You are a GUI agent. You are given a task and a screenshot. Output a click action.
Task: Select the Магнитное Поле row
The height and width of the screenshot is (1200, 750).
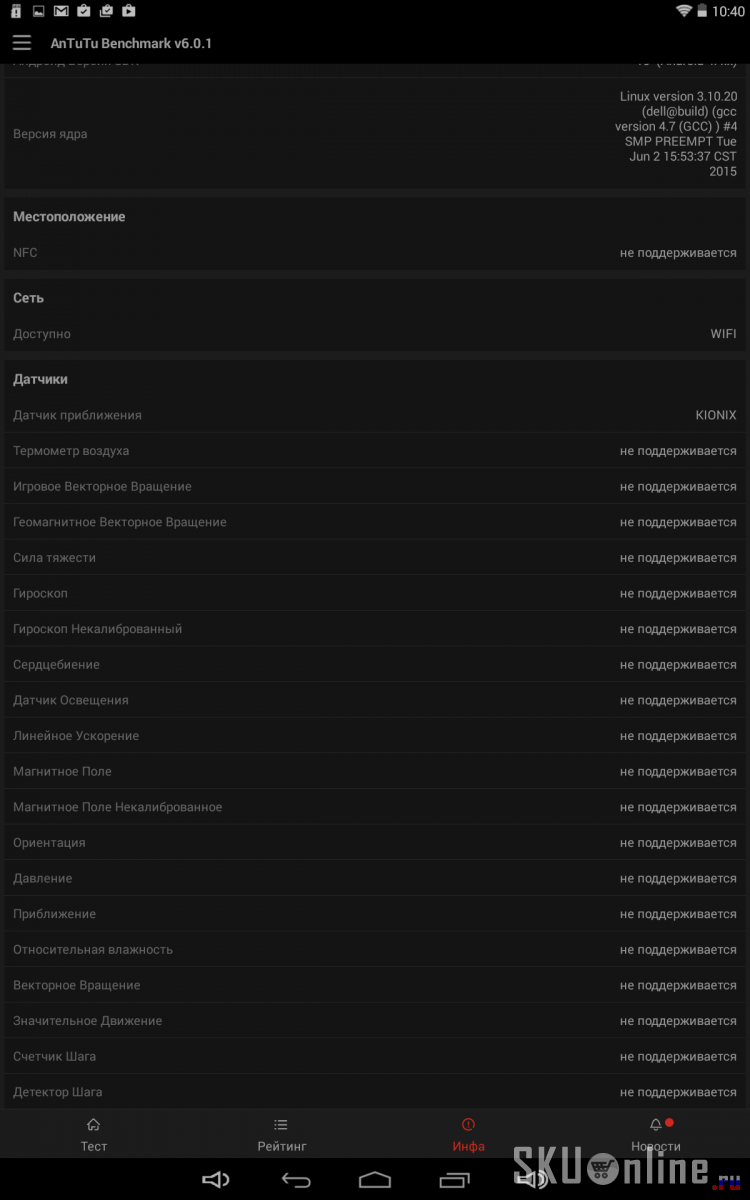(375, 771)
